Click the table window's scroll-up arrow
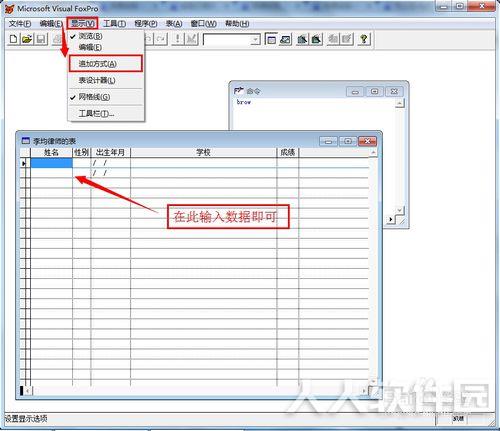This screenshot has width=500, height=431. point(373,152)
